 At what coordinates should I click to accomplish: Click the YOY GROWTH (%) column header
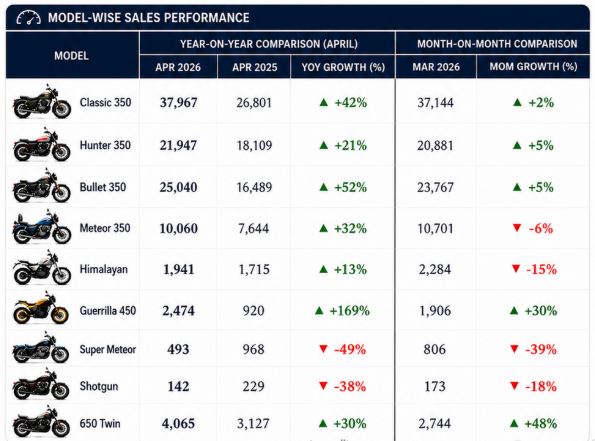[x=343, y=67]
